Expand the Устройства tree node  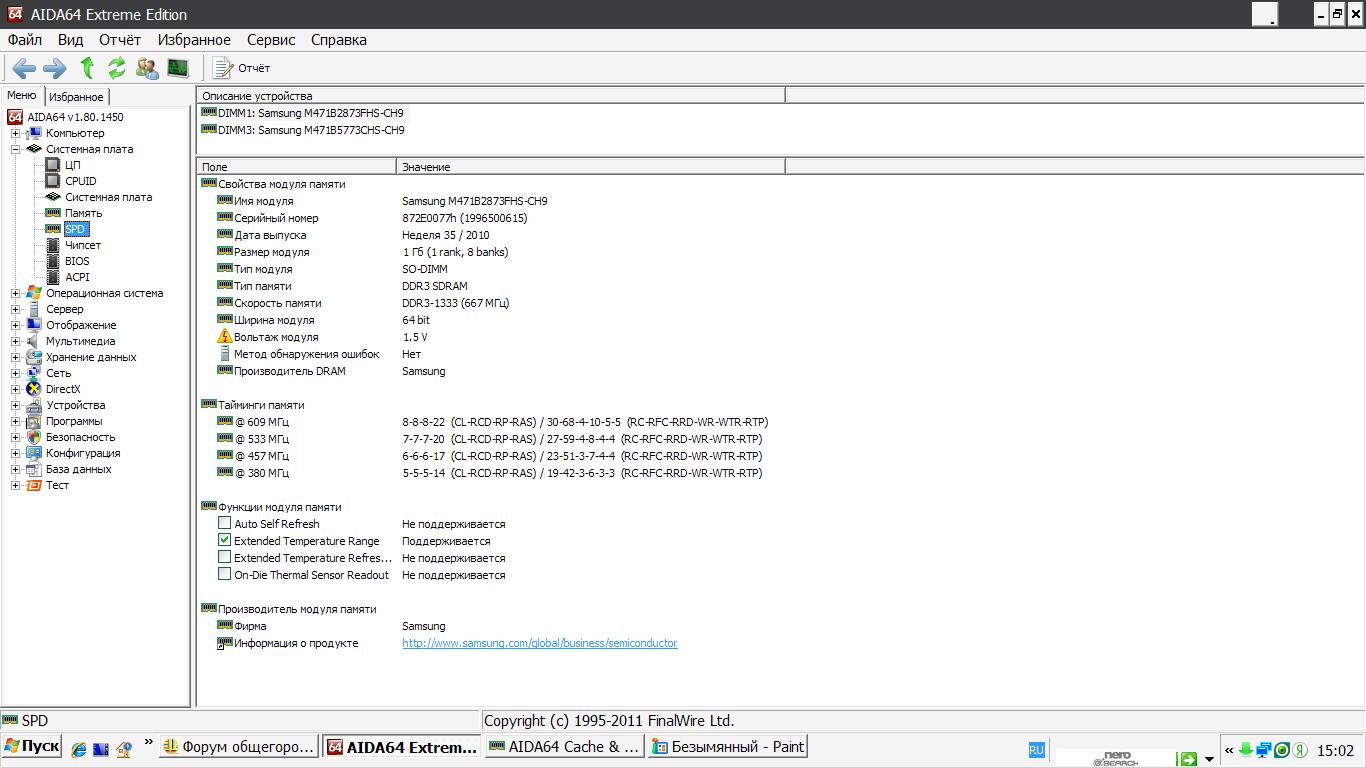coord(15,405)
